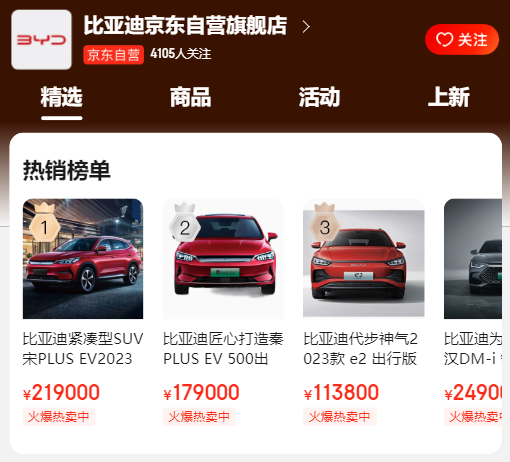Click 火爆热卖中 tag under ¥179000
The width and height of the screenshot is (510, 462).
point(199,417)
